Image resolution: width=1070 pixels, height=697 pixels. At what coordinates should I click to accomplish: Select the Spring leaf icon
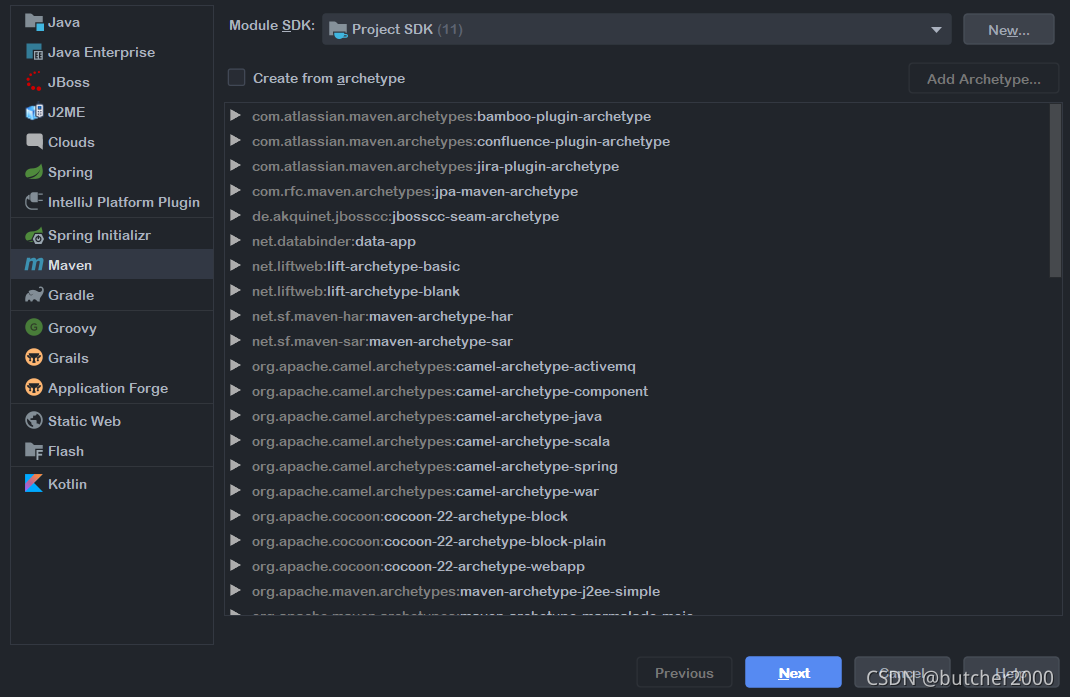34,172
